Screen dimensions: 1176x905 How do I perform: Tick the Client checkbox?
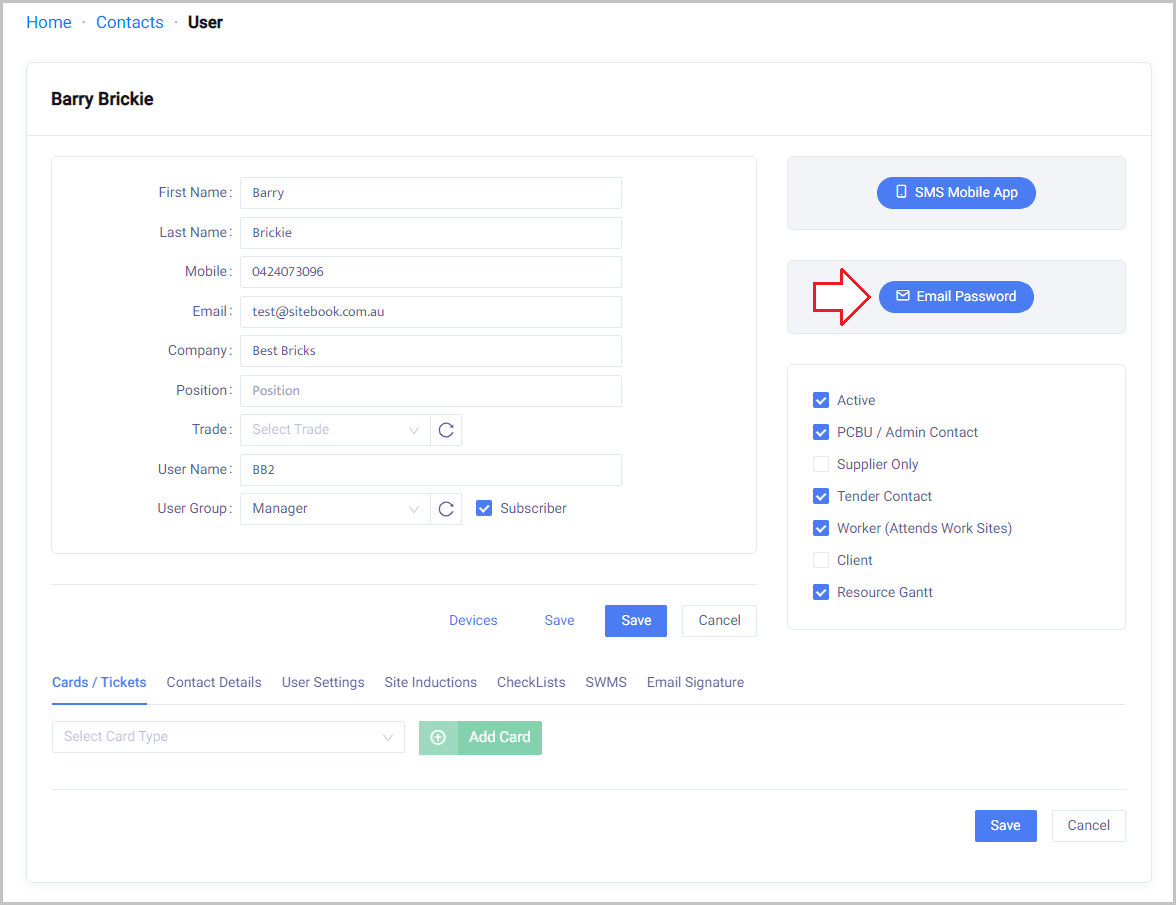[821, 560]
